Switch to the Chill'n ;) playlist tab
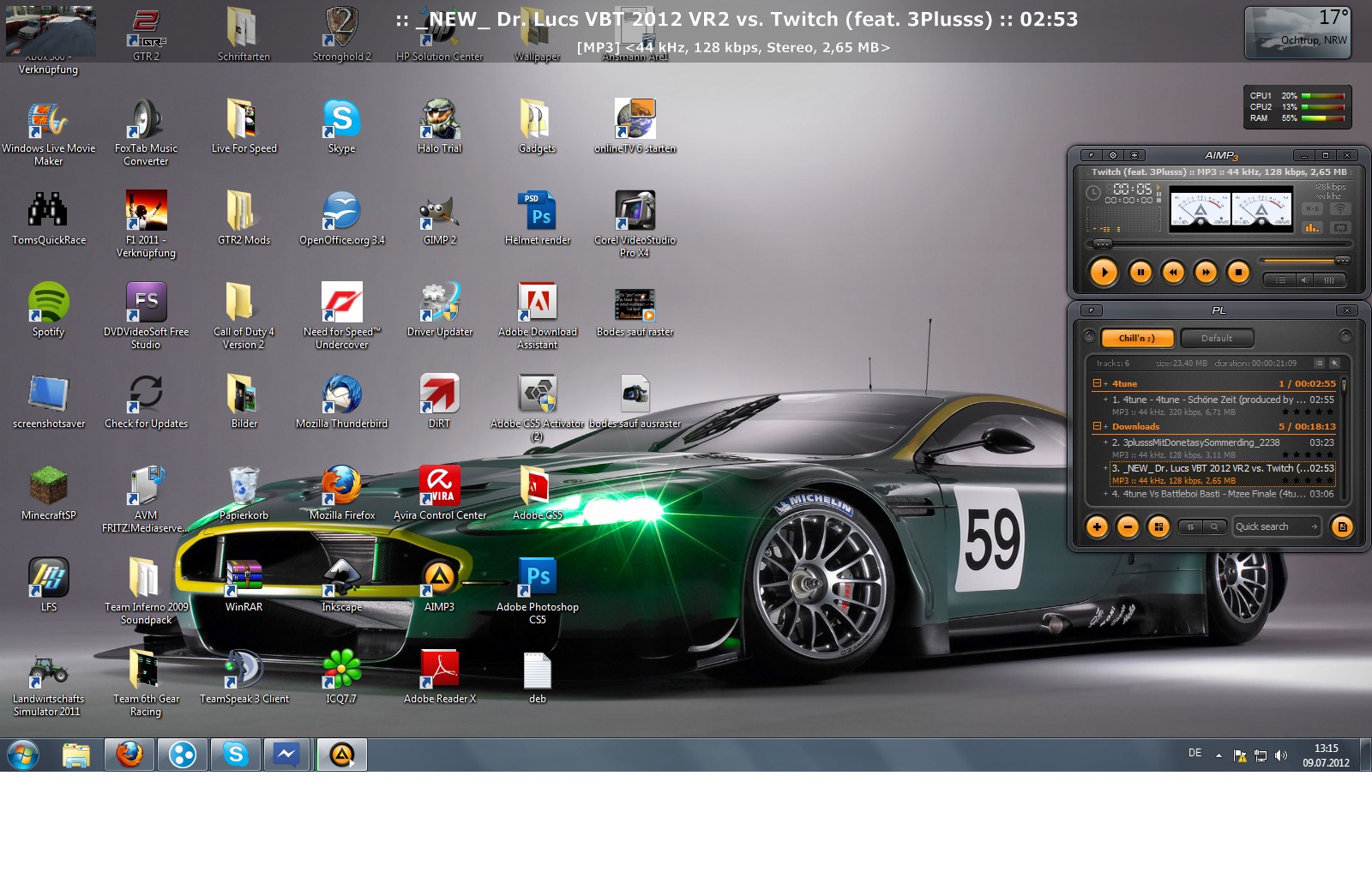 [1137, 338]
